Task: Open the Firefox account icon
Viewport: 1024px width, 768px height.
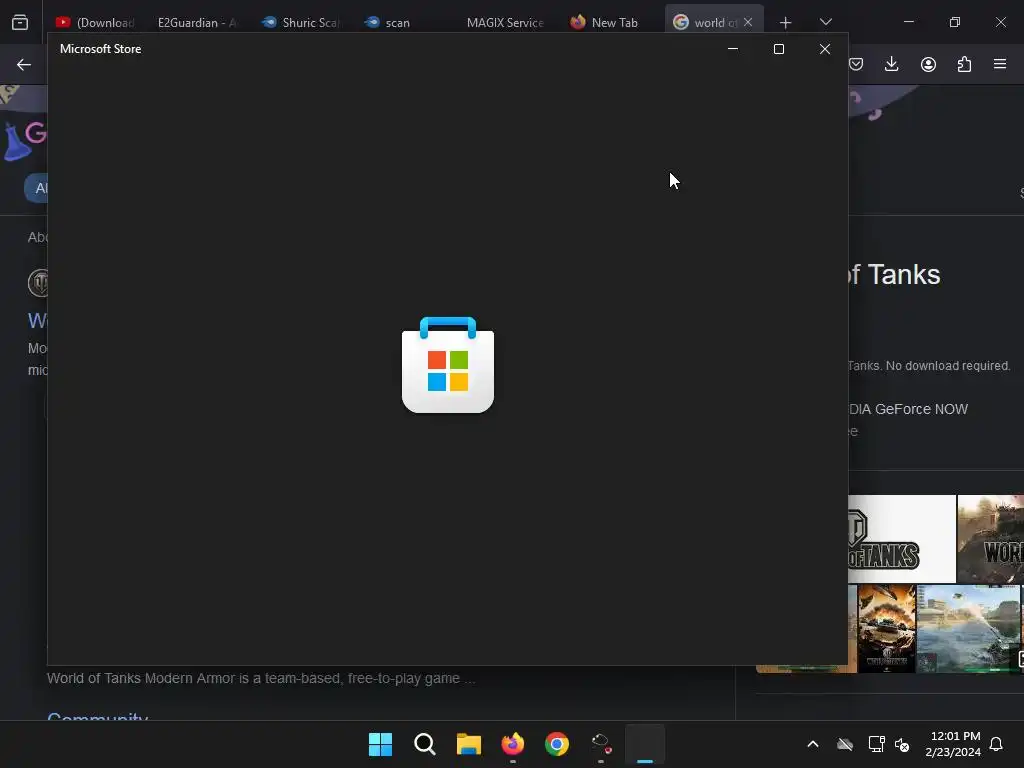Action: click(x=928, y=64)
